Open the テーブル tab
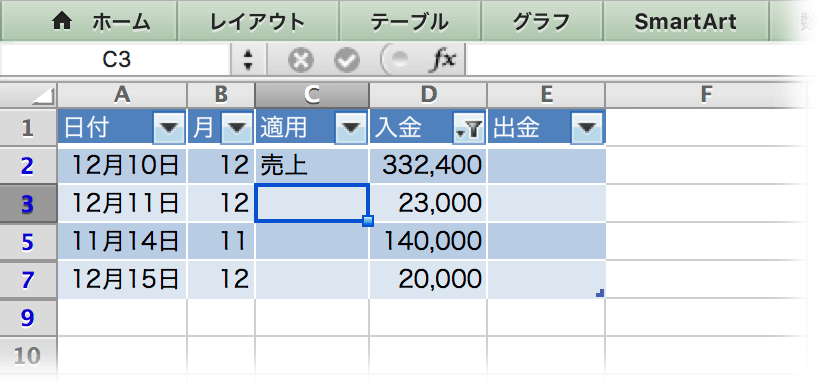 [x=409, y=21]
